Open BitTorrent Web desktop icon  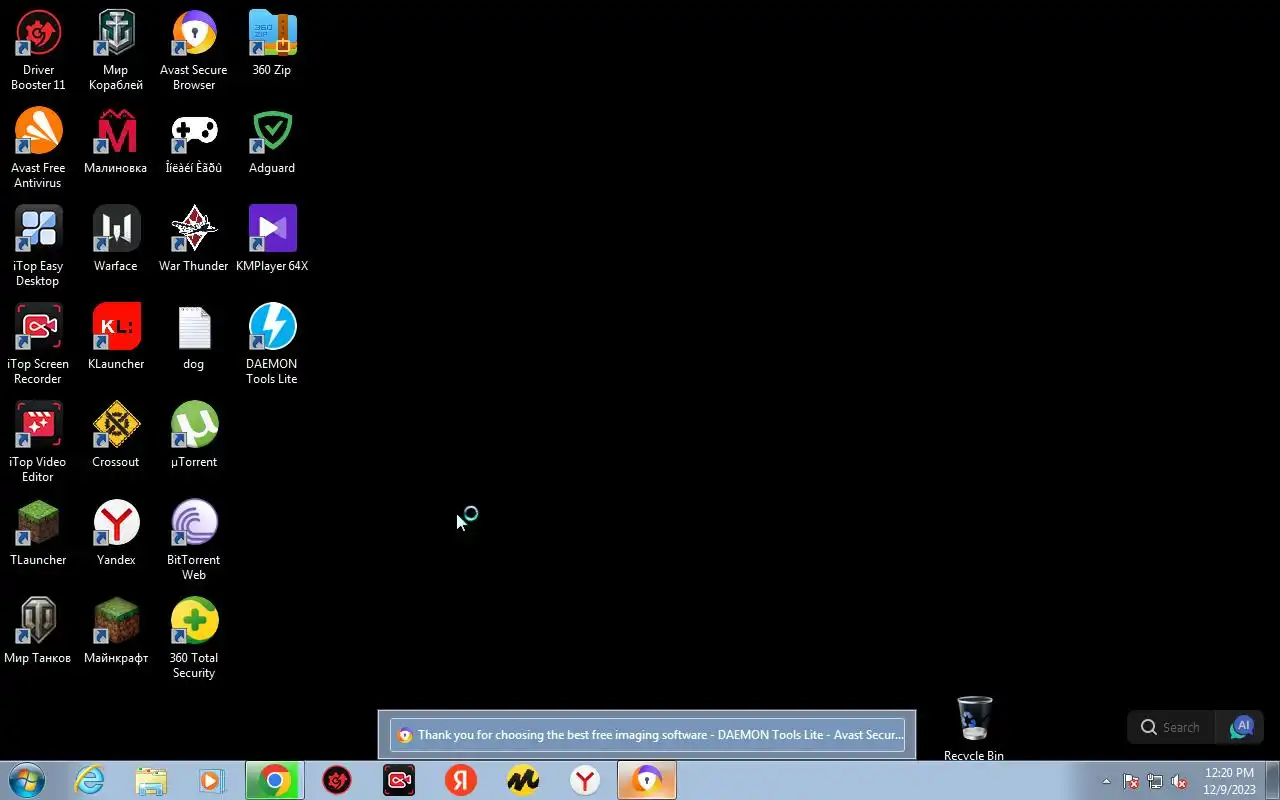tap(194, 540)
